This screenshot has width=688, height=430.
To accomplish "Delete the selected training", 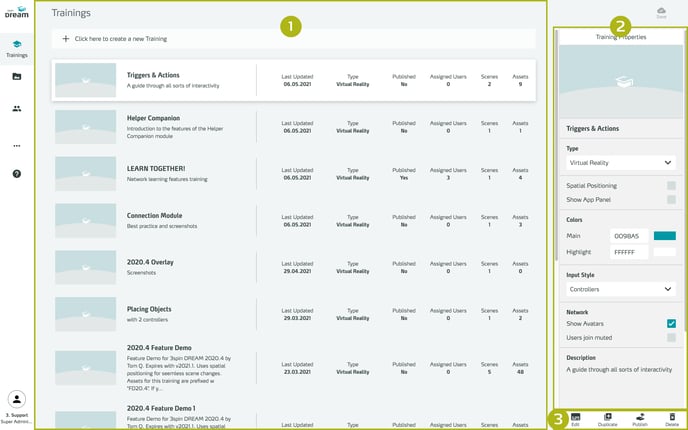I will coord(672,419).
